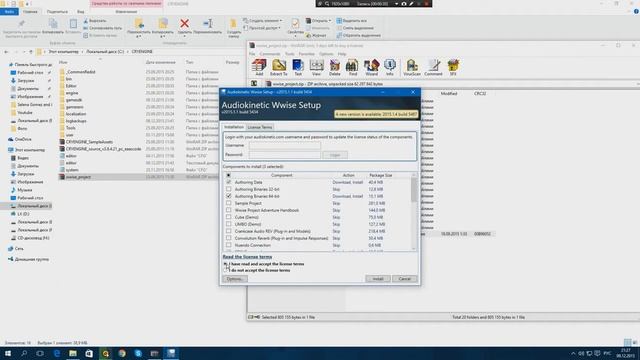Check Wwise Project Adventure Handbook component

[229, 210]
